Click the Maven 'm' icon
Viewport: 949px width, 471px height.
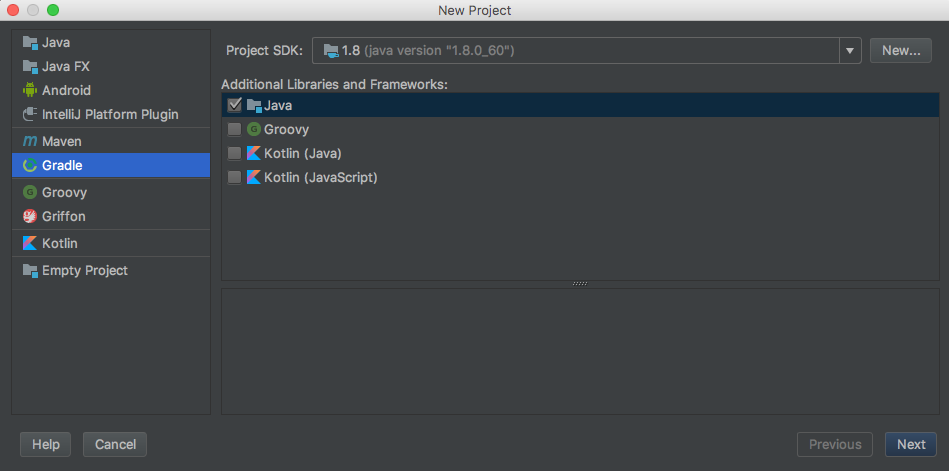pos(30,142)
